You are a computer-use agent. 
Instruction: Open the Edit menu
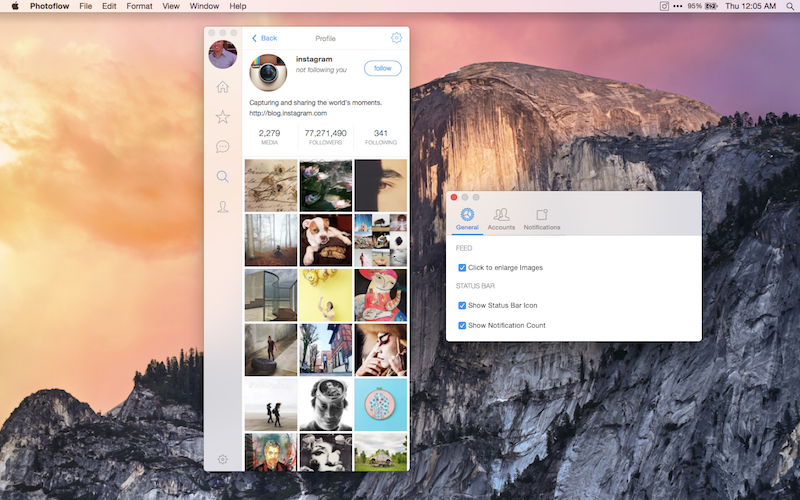coord(109,6)
